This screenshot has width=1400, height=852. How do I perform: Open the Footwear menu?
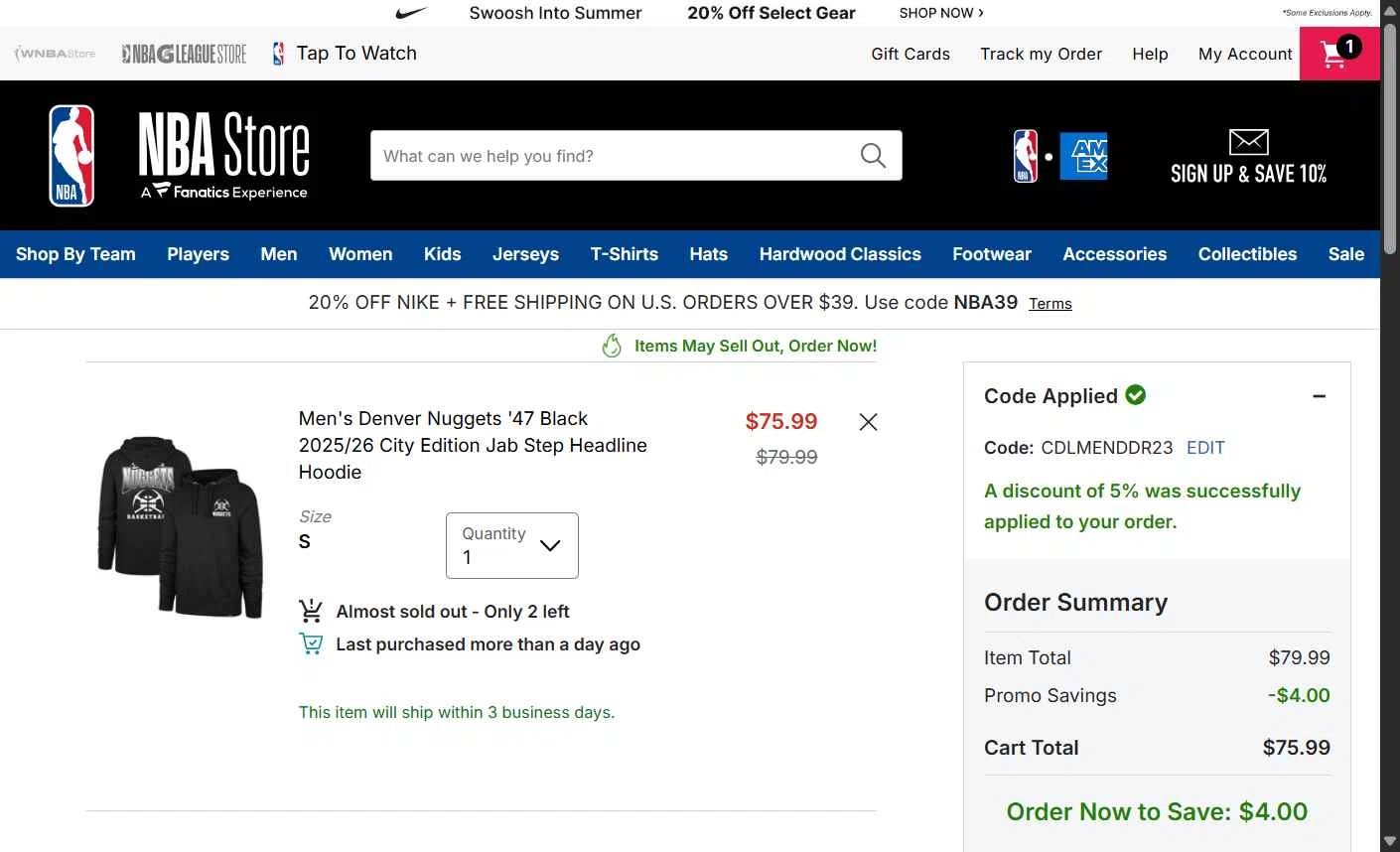992,254
